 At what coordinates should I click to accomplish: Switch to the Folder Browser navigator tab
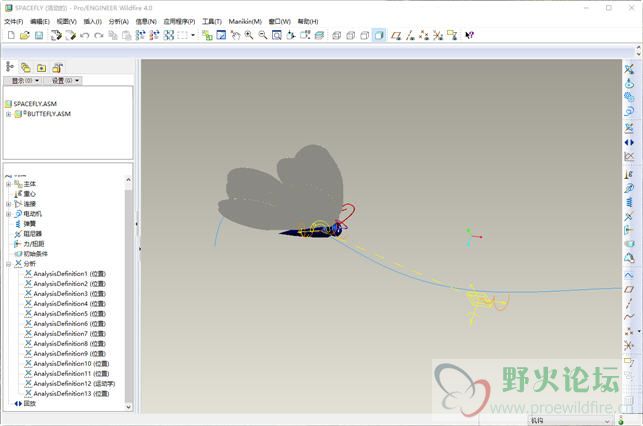pyautogui.click(x=25, y=68)
